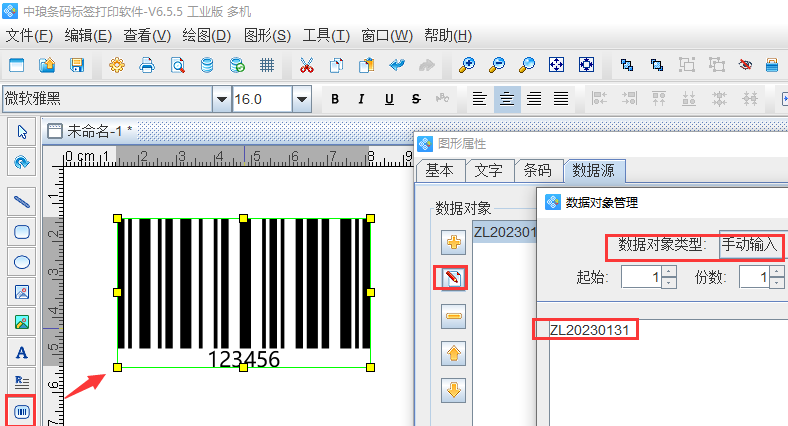Open the 帮助(H) menu
The image size is (788, 426).
(448, 36)
